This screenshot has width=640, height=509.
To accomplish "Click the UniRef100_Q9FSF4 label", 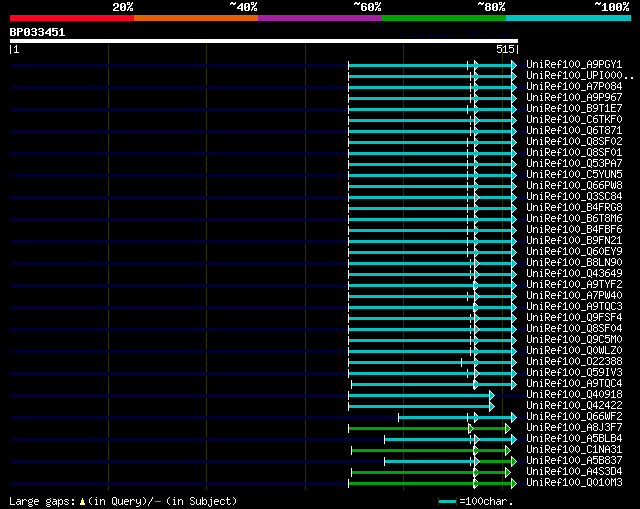I will [574, 318].
